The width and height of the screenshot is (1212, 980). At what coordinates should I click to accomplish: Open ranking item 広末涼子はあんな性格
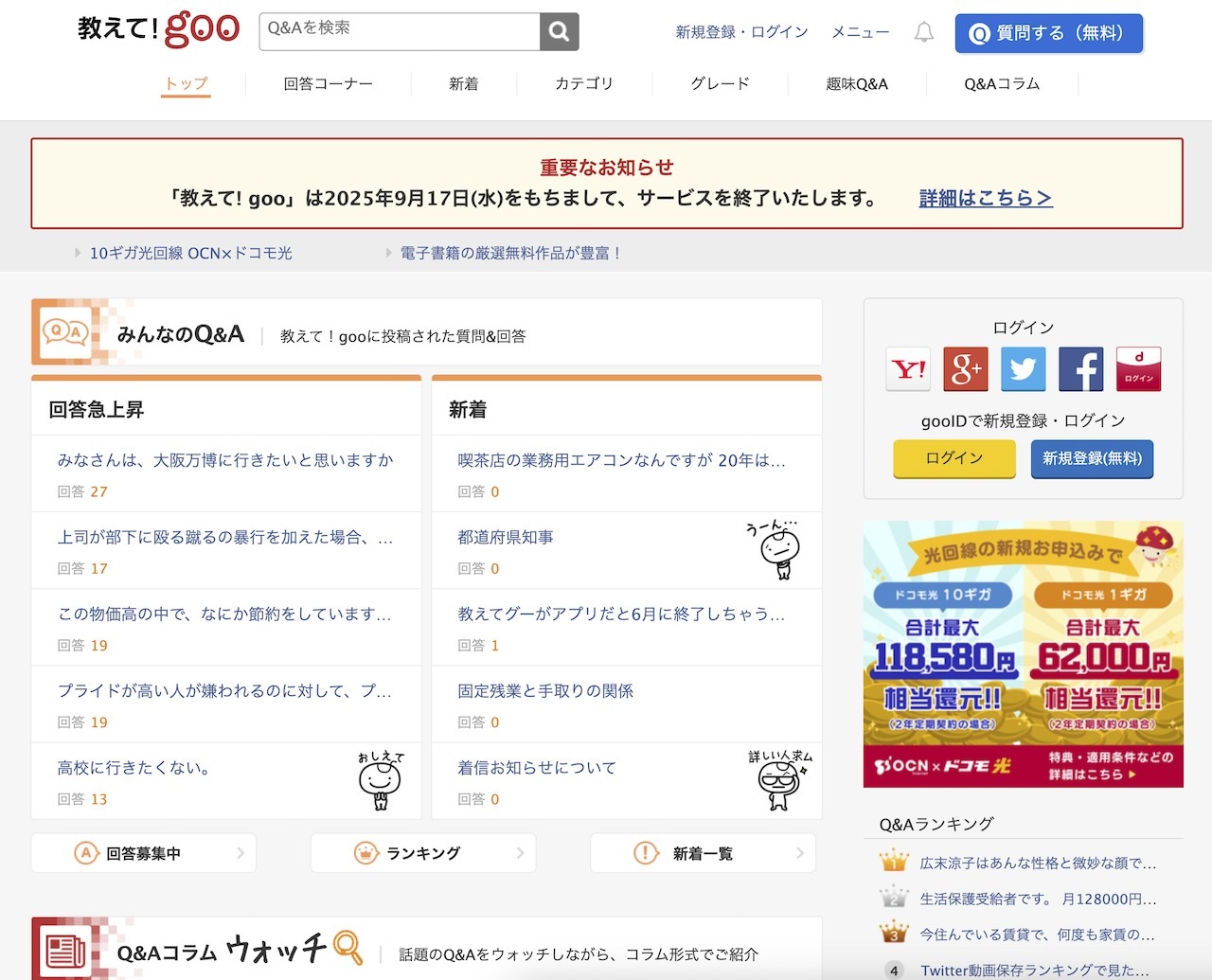point(1039,863)
